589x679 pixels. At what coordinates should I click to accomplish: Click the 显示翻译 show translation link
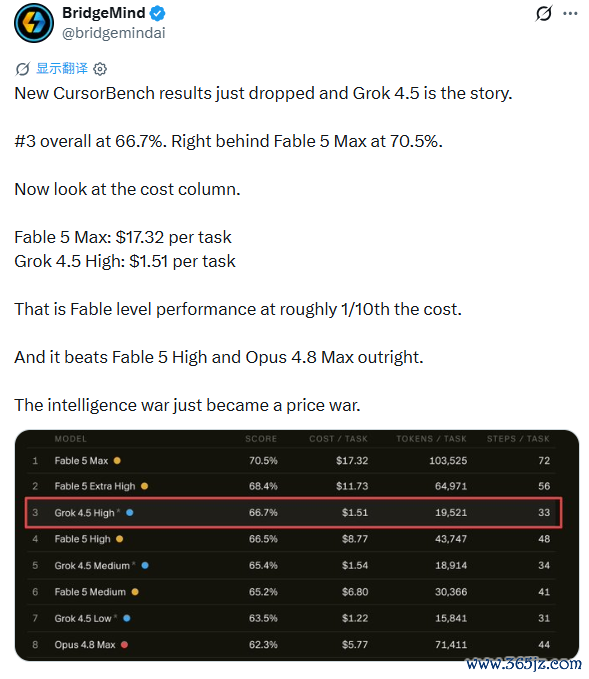[x=62, y=68]
